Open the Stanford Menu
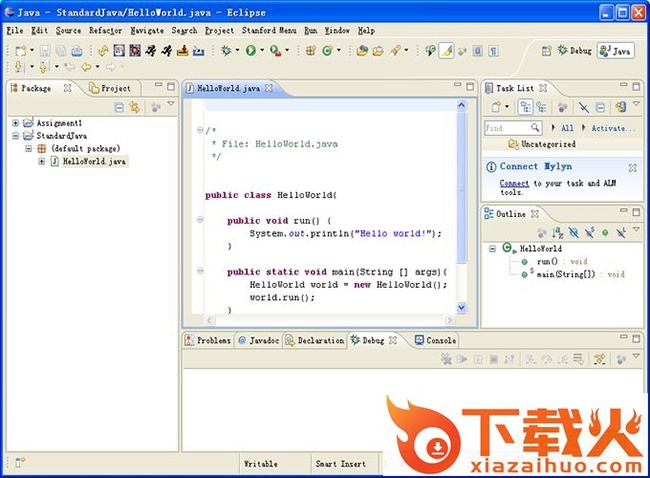This screenshot has width=650, height=478. 269,31
